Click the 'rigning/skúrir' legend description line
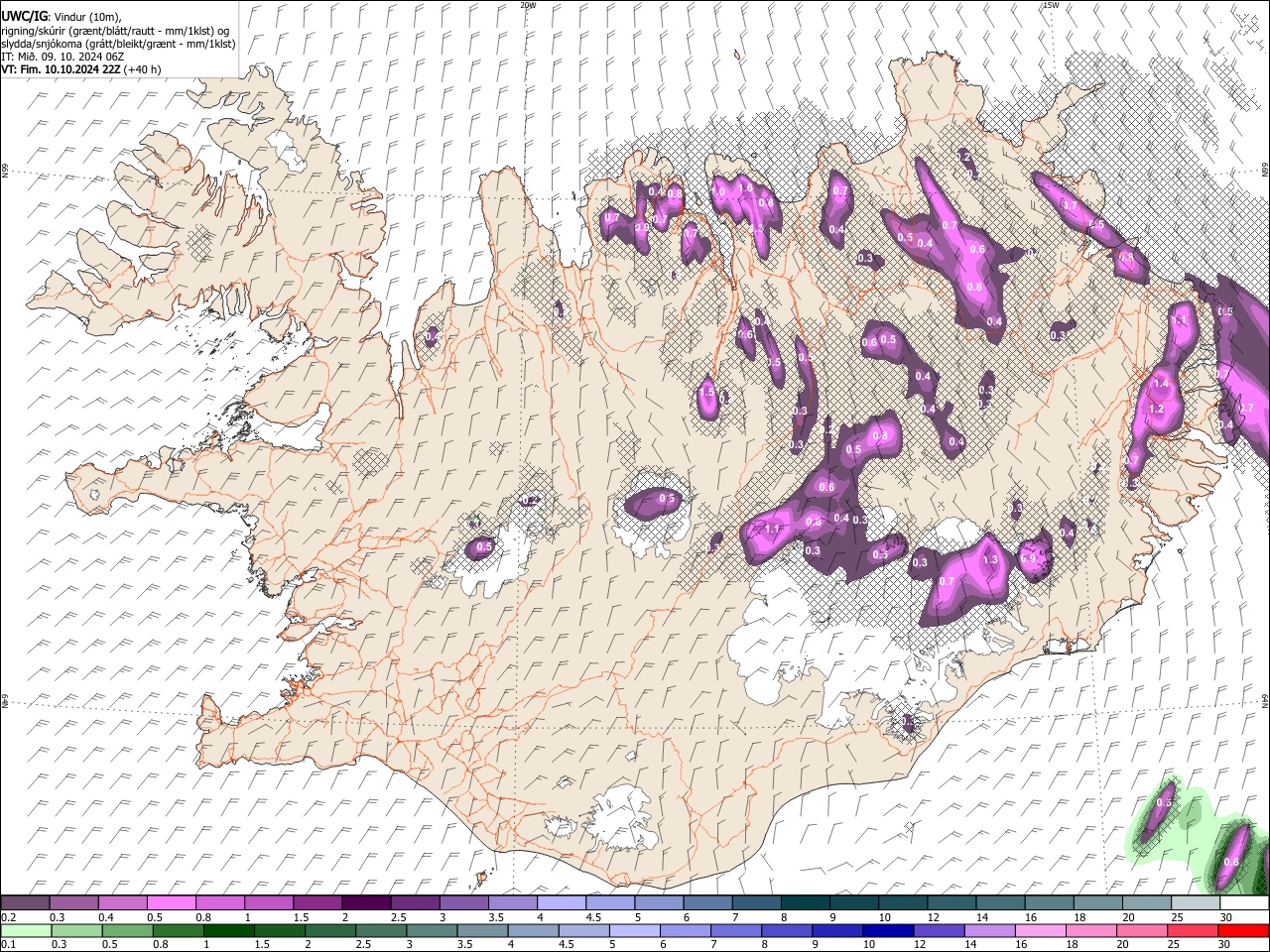 pos(115,31)
